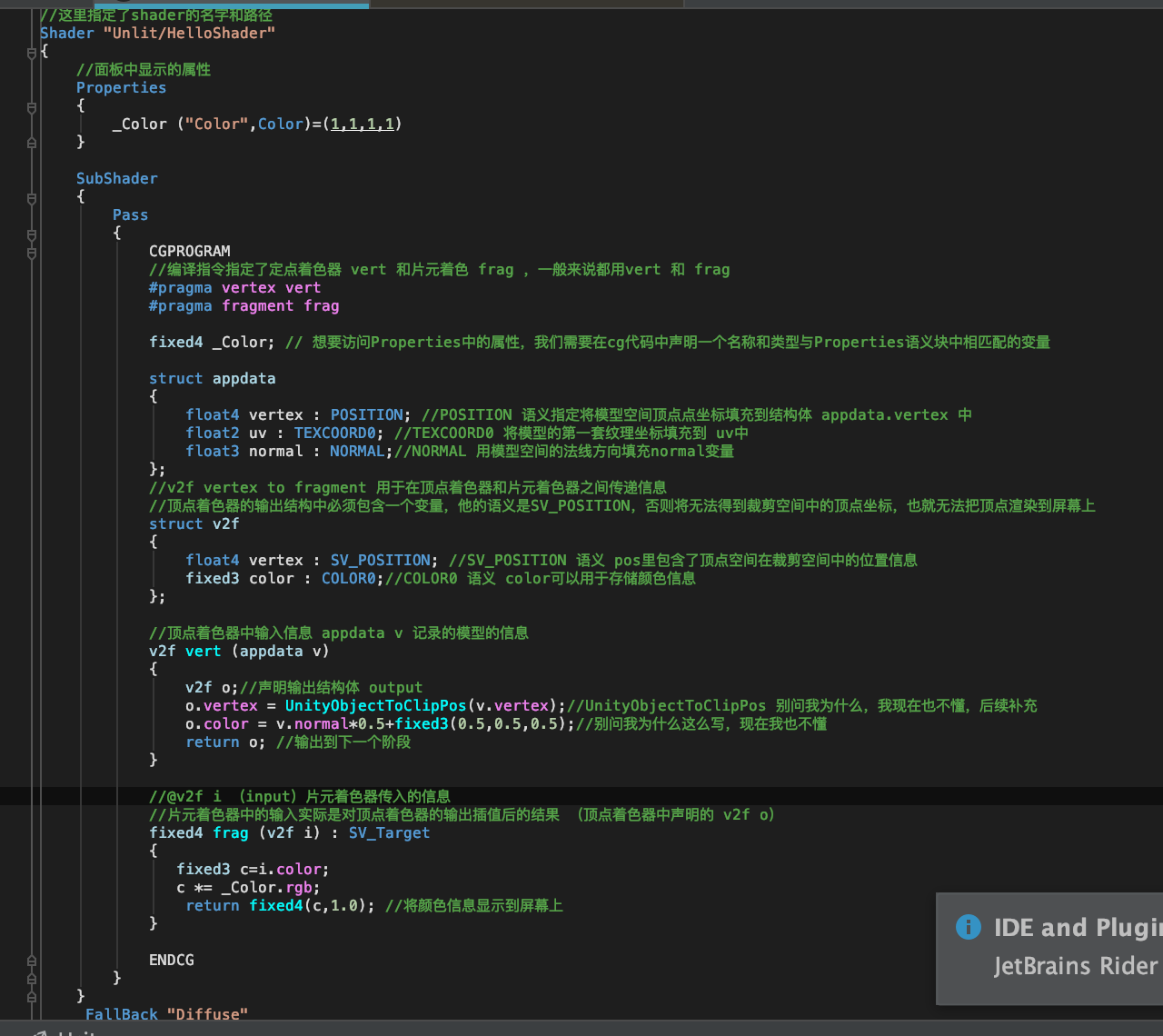Click fold end marker at Properties closing brace
This screenshot has width=1163, height=1036.
tap(32, 143)
